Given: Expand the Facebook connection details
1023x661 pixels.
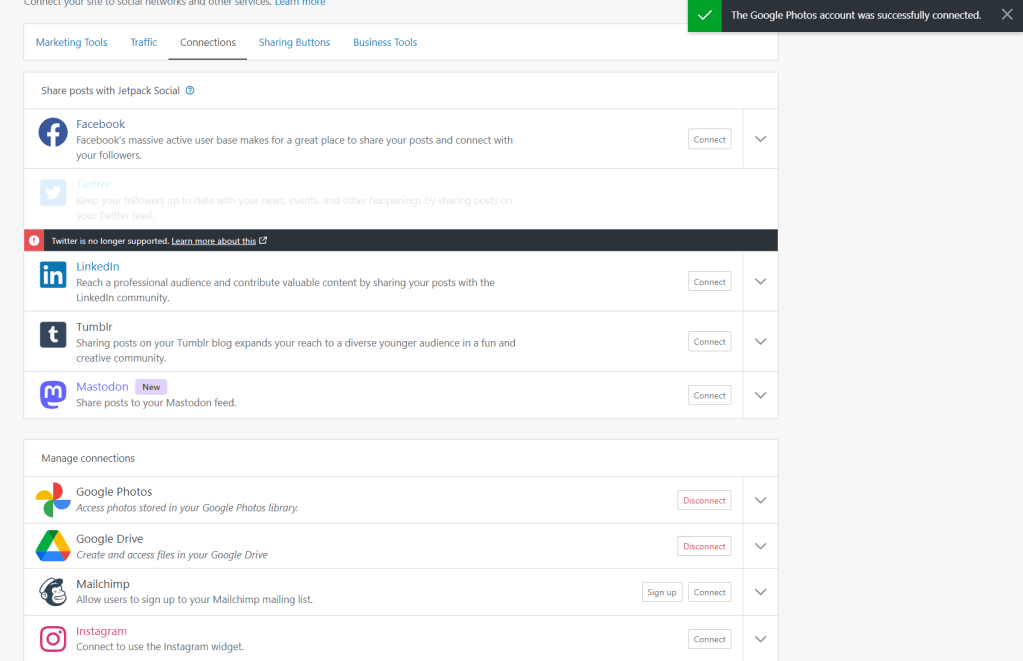Looking at the screenshot, I should (760, 139).
